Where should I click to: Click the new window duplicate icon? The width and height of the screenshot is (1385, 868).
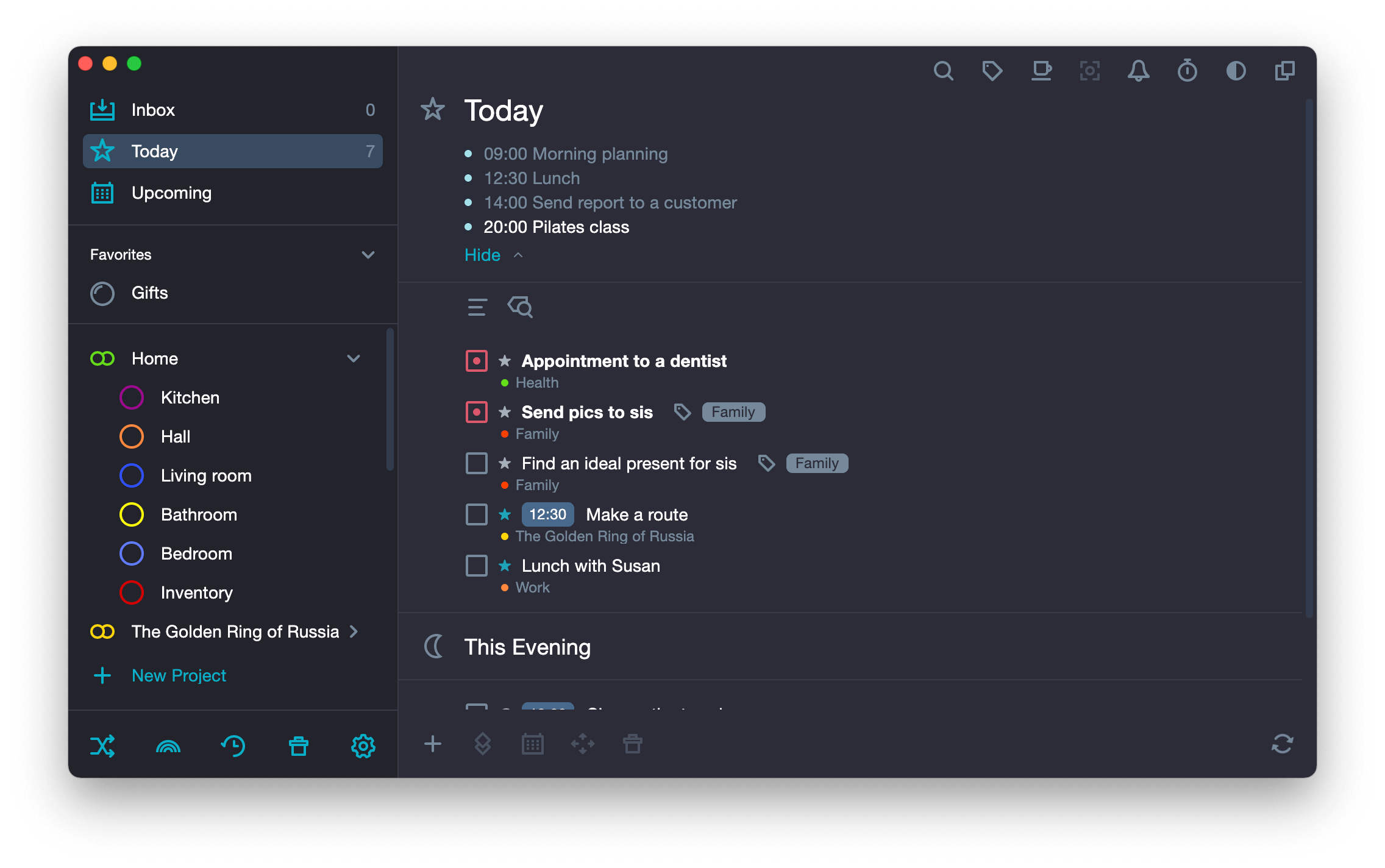(1284, 71)
